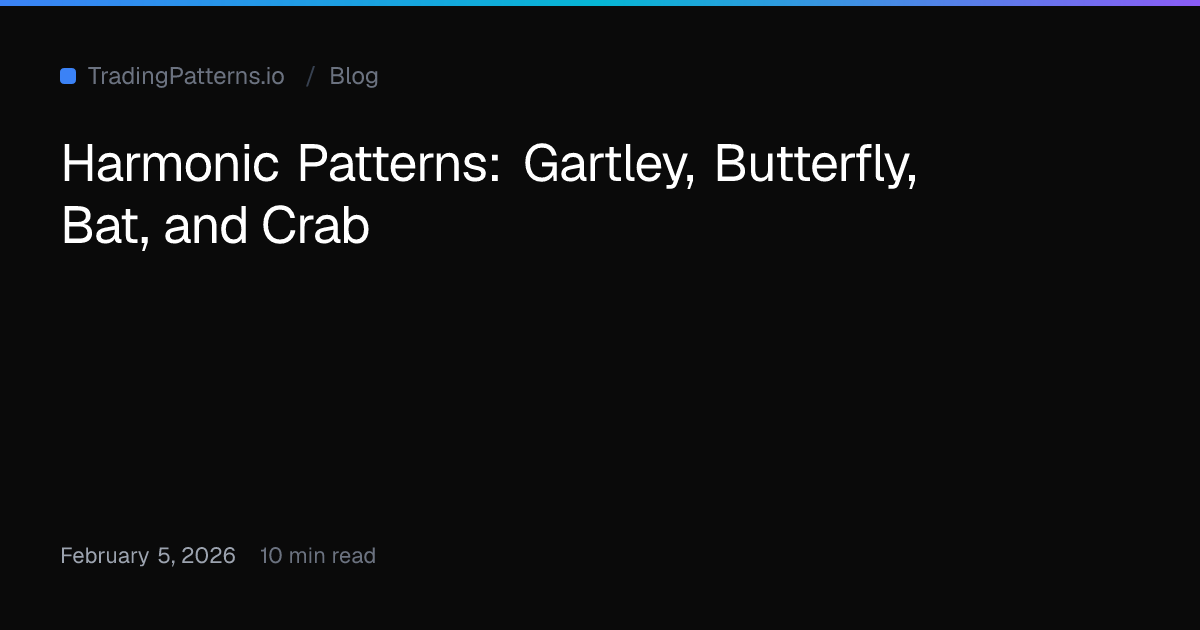Click the blue square TradingPatterns logo icon
Screen dimensions: 1200x630
(68, 76)
